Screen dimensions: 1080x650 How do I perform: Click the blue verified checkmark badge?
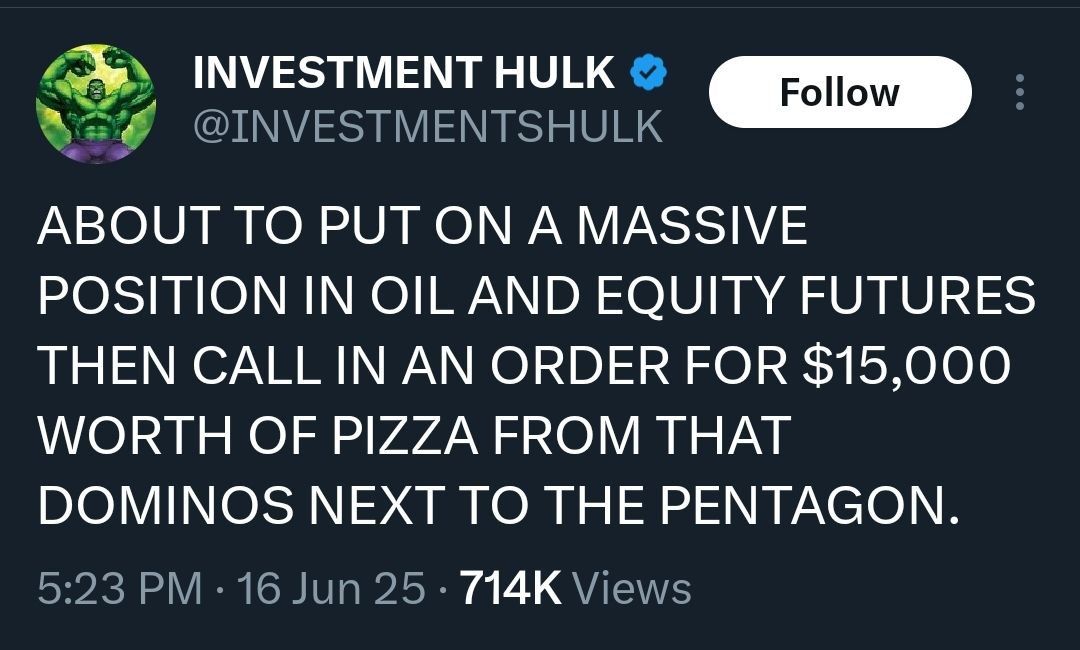[648, 72]
